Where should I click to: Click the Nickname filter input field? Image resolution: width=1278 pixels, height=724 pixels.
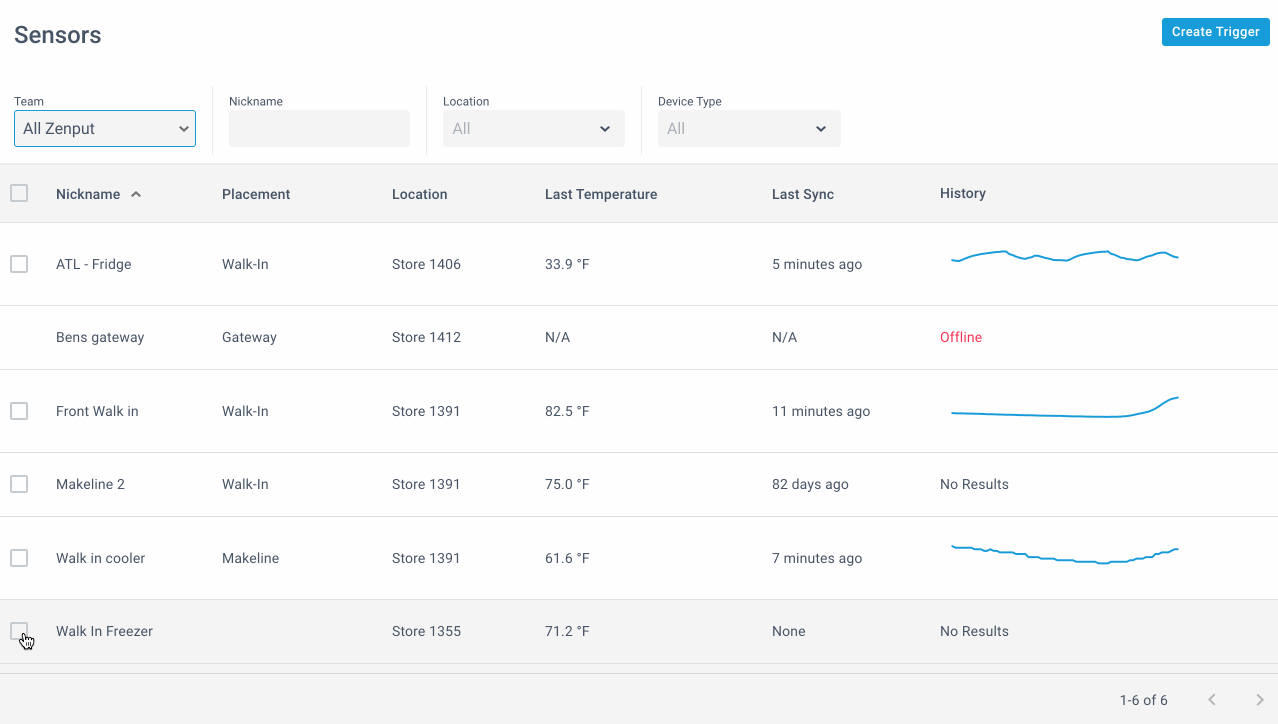pyautogui.click(x=319, y=128)
